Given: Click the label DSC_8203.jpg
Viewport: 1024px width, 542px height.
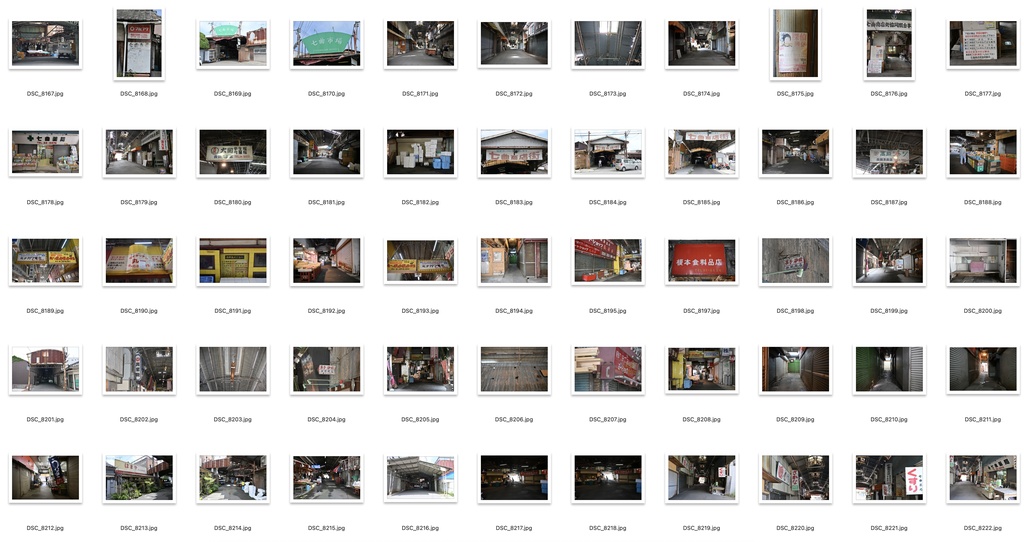Looking at the screenshot, I should click(x=232, y=420).
